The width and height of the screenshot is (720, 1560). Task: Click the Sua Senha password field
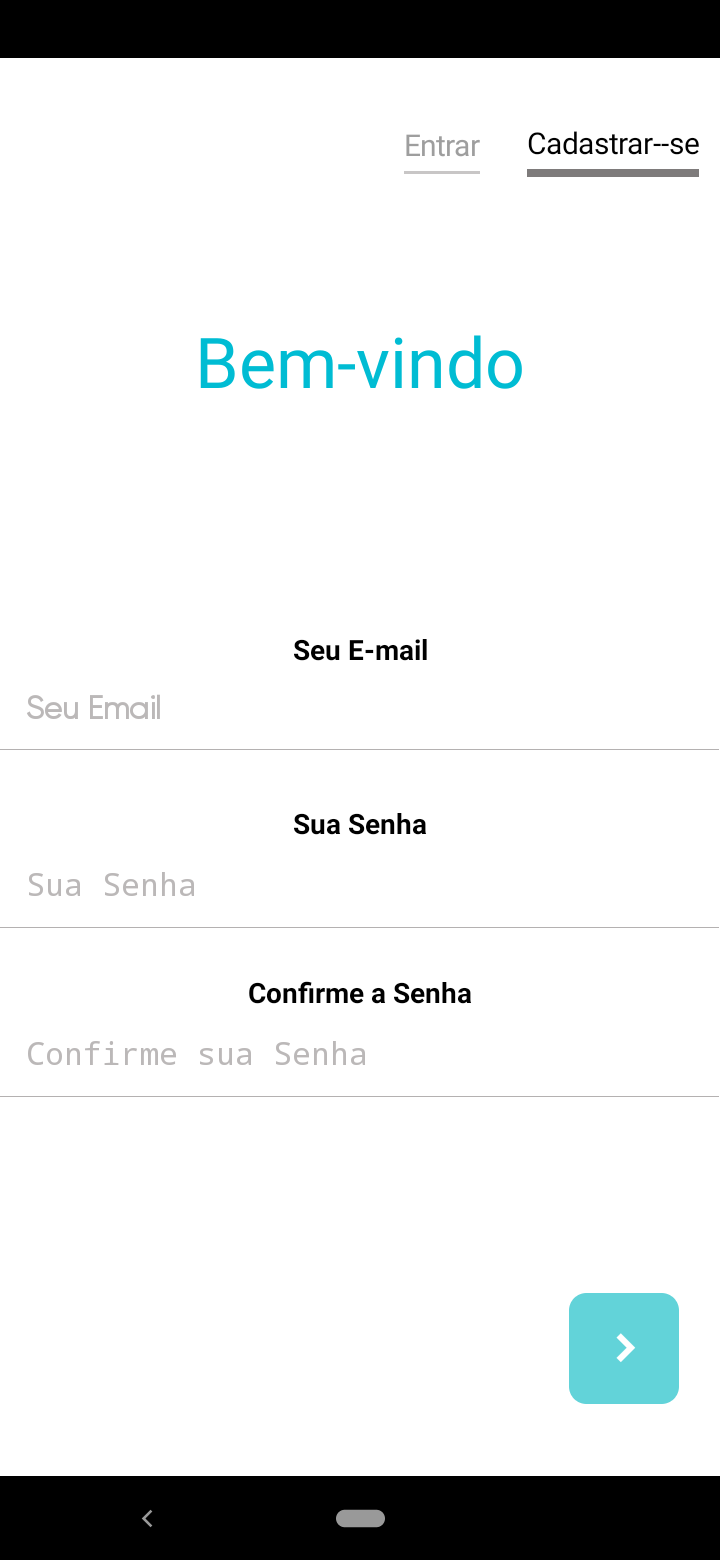360,885
